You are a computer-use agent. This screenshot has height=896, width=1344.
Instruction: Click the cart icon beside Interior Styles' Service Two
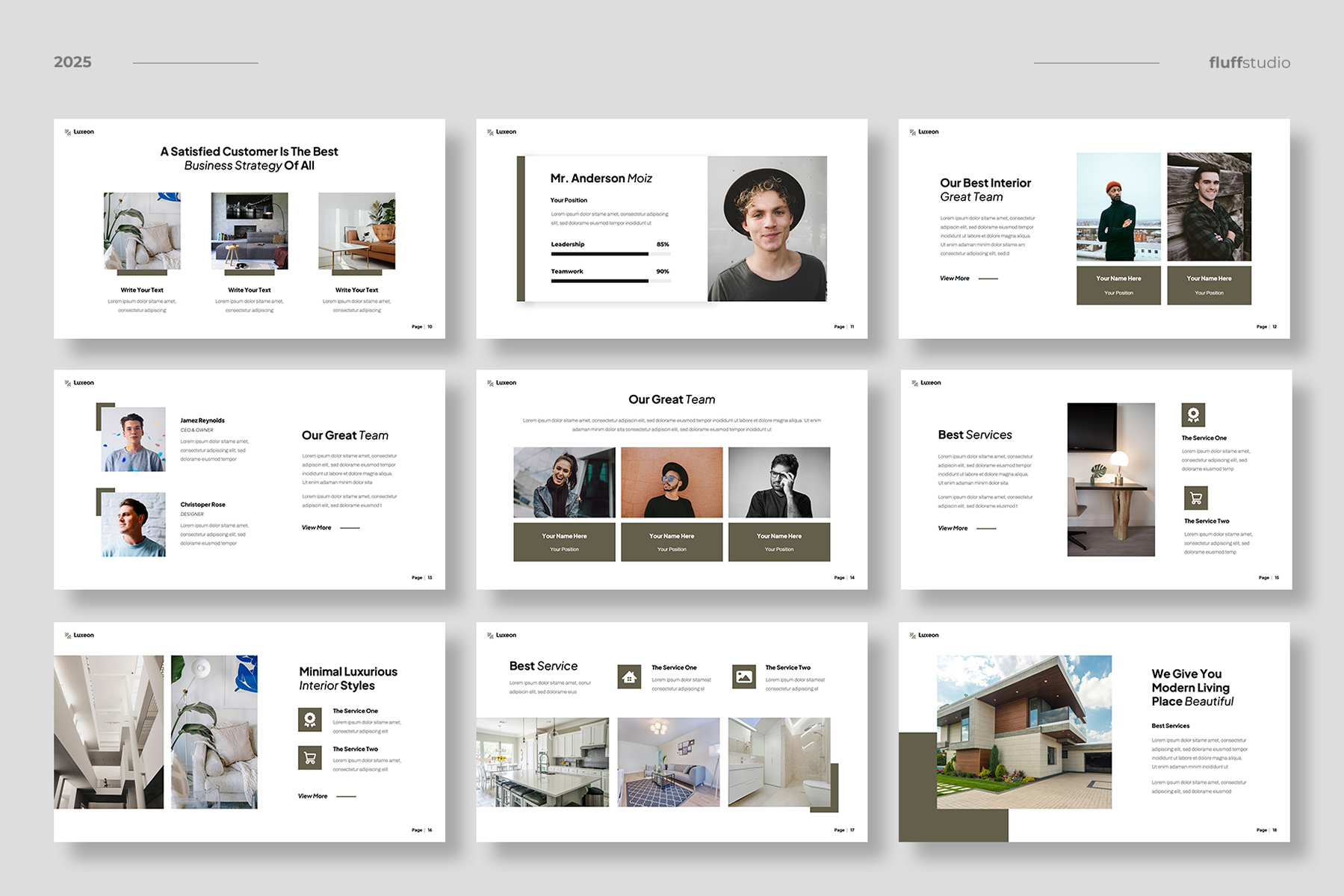(x=309, y=758)
